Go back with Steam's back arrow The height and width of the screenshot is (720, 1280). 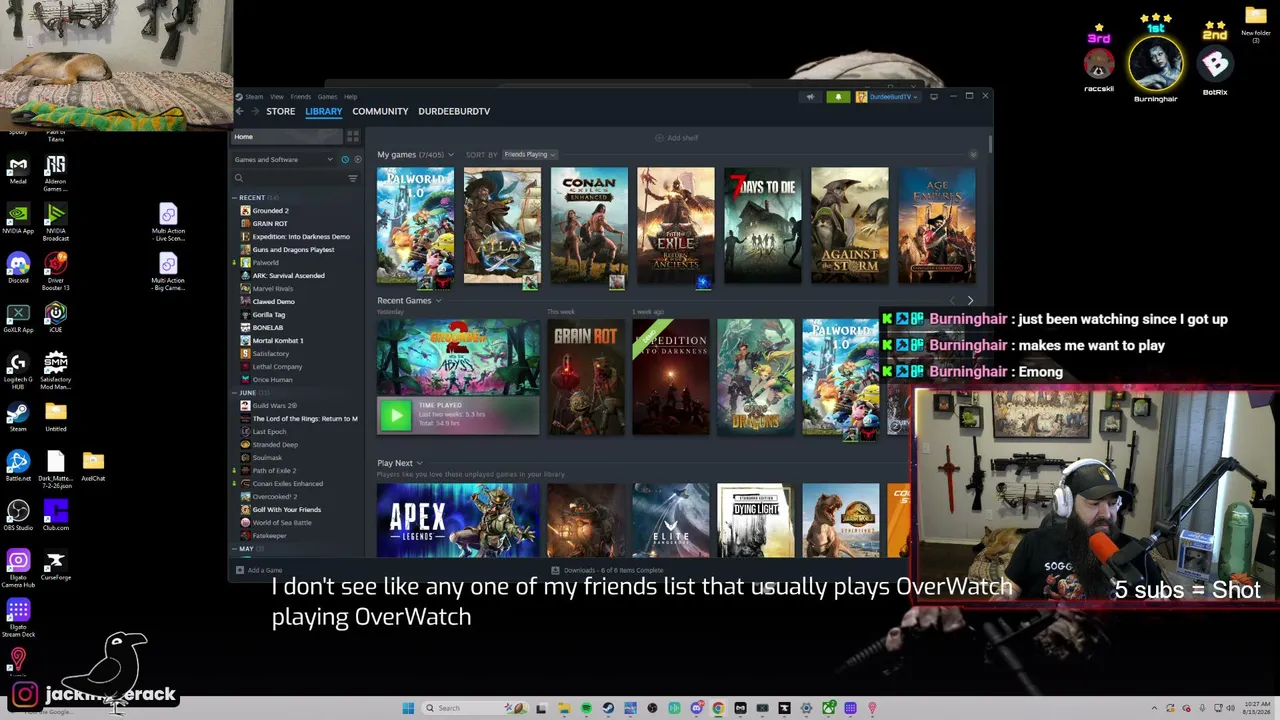[x=240, y=111]
